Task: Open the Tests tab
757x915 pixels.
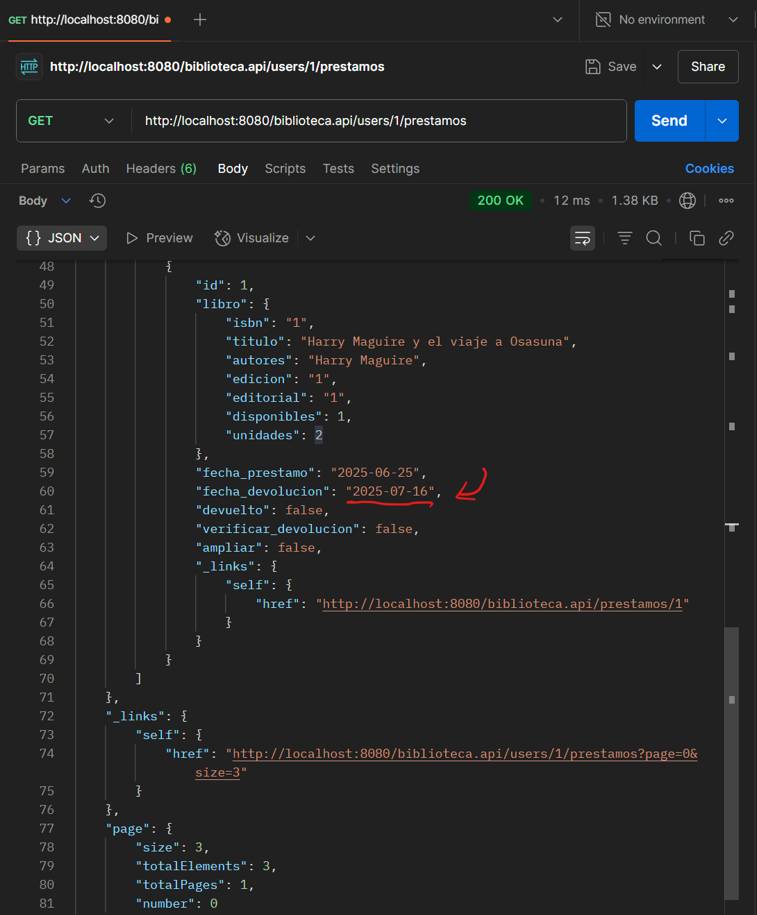Action: coord(339,169)
